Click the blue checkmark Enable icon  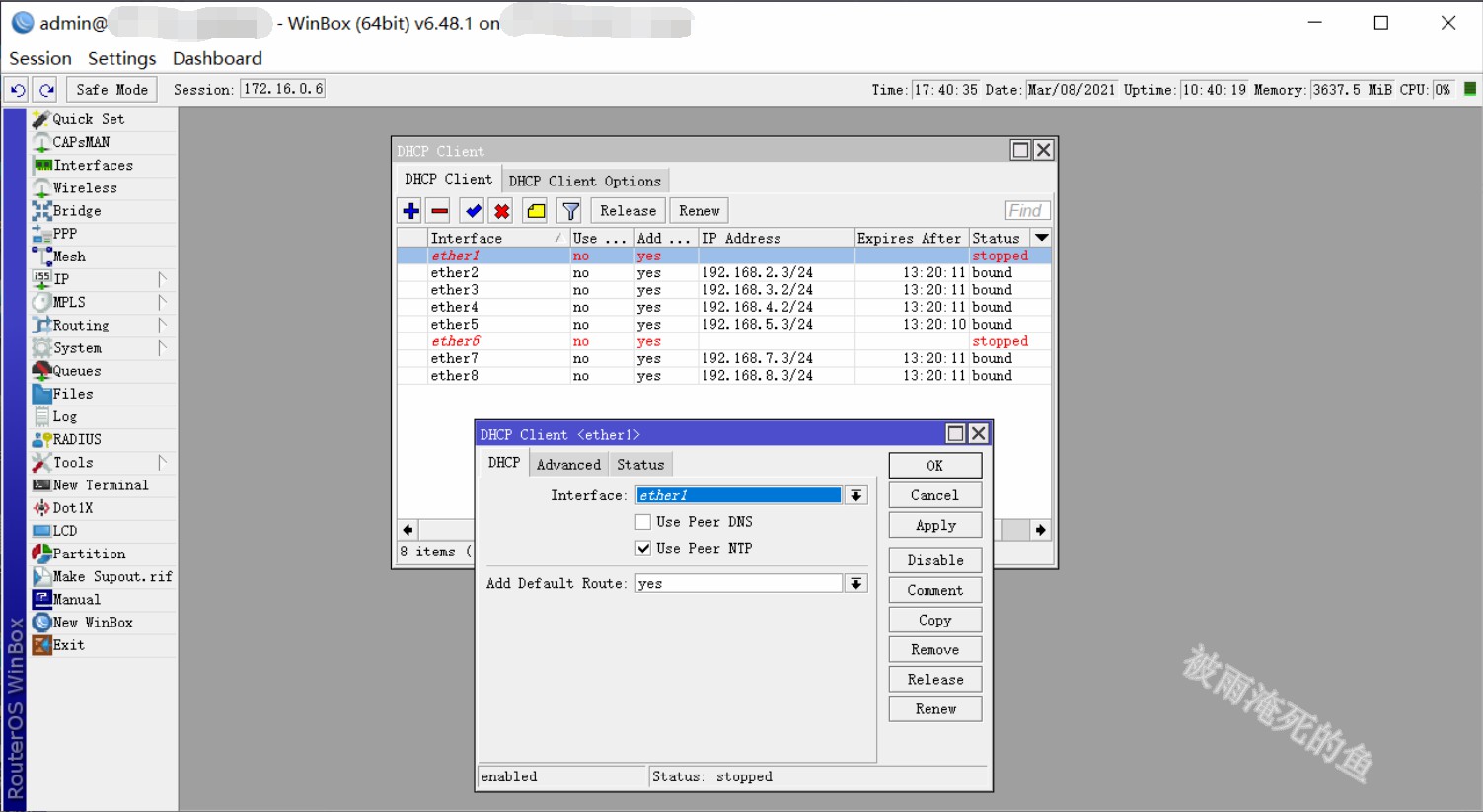click(473, 211)
